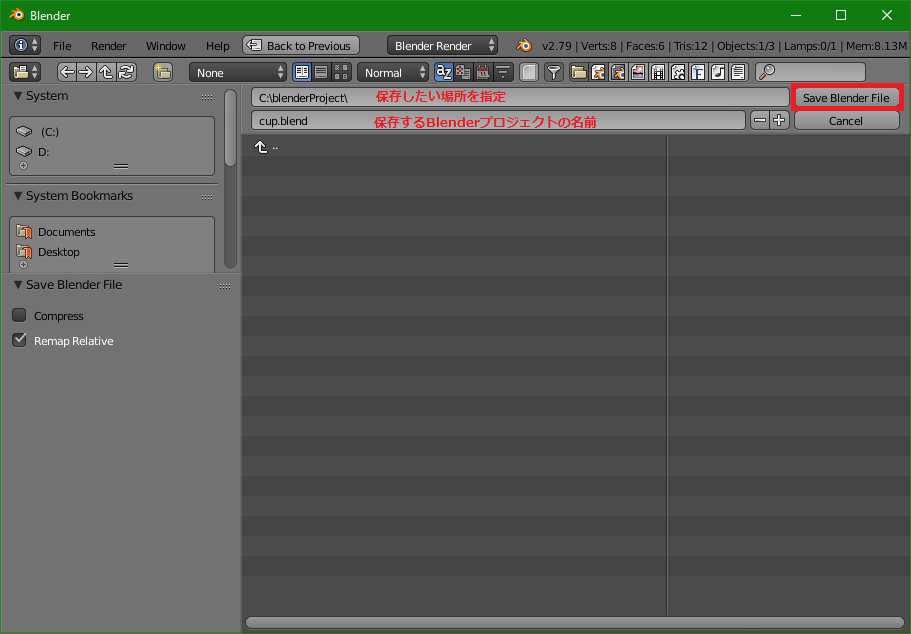Grab the System panel drag handle dots
Screen dimensions: 911x634
coord(207,98)
